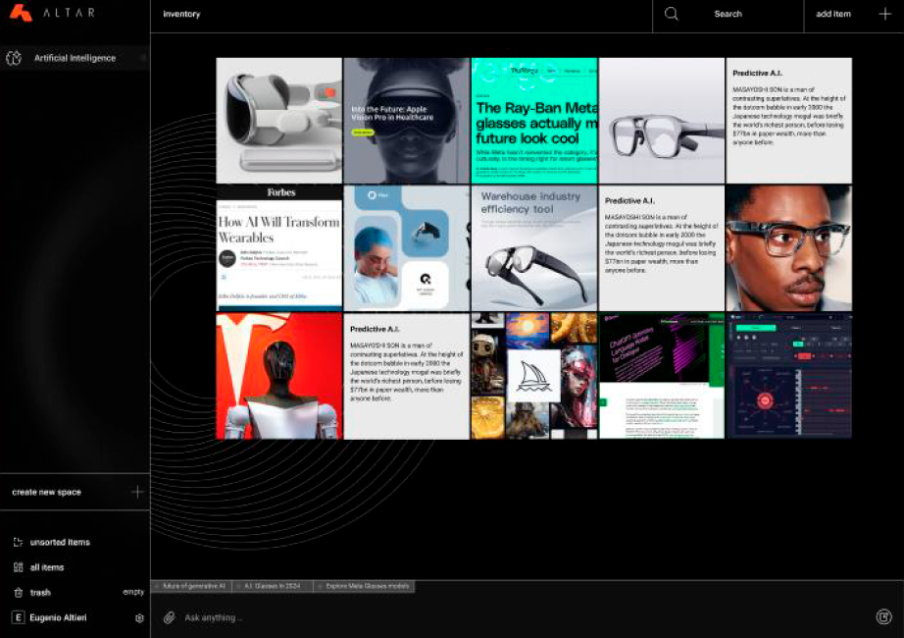Open the Apple Vision Pro headset product thumbnail
This screenshot has width=904, height=638.
point(279,120)
